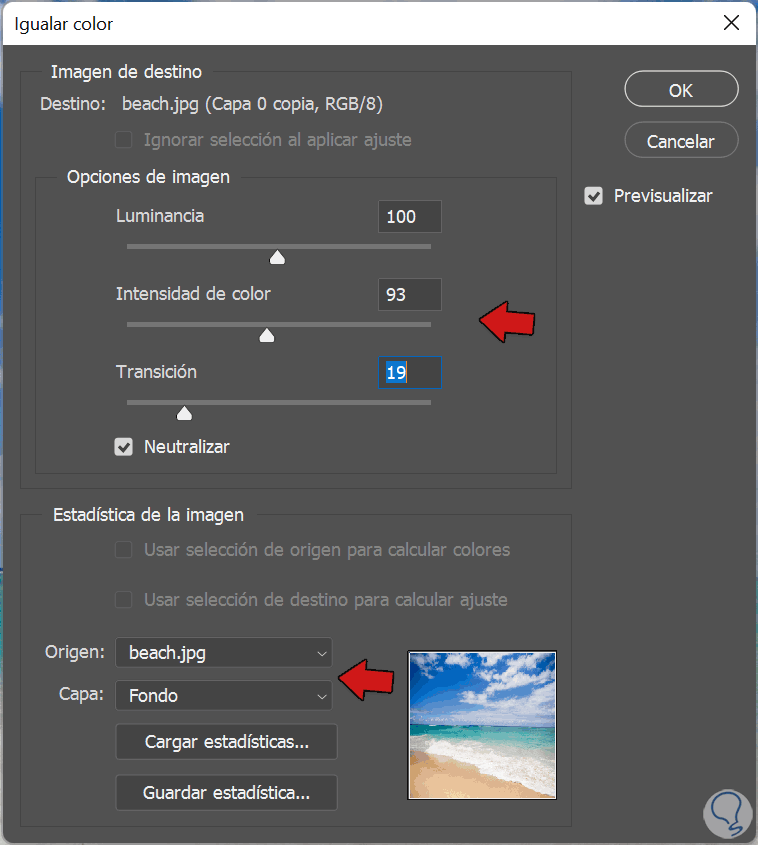Image resolution: width=758 pixels, height=845 pixels.
Task: Open the Origen dropdown showing beach.jpg
Action: point(223,653)
